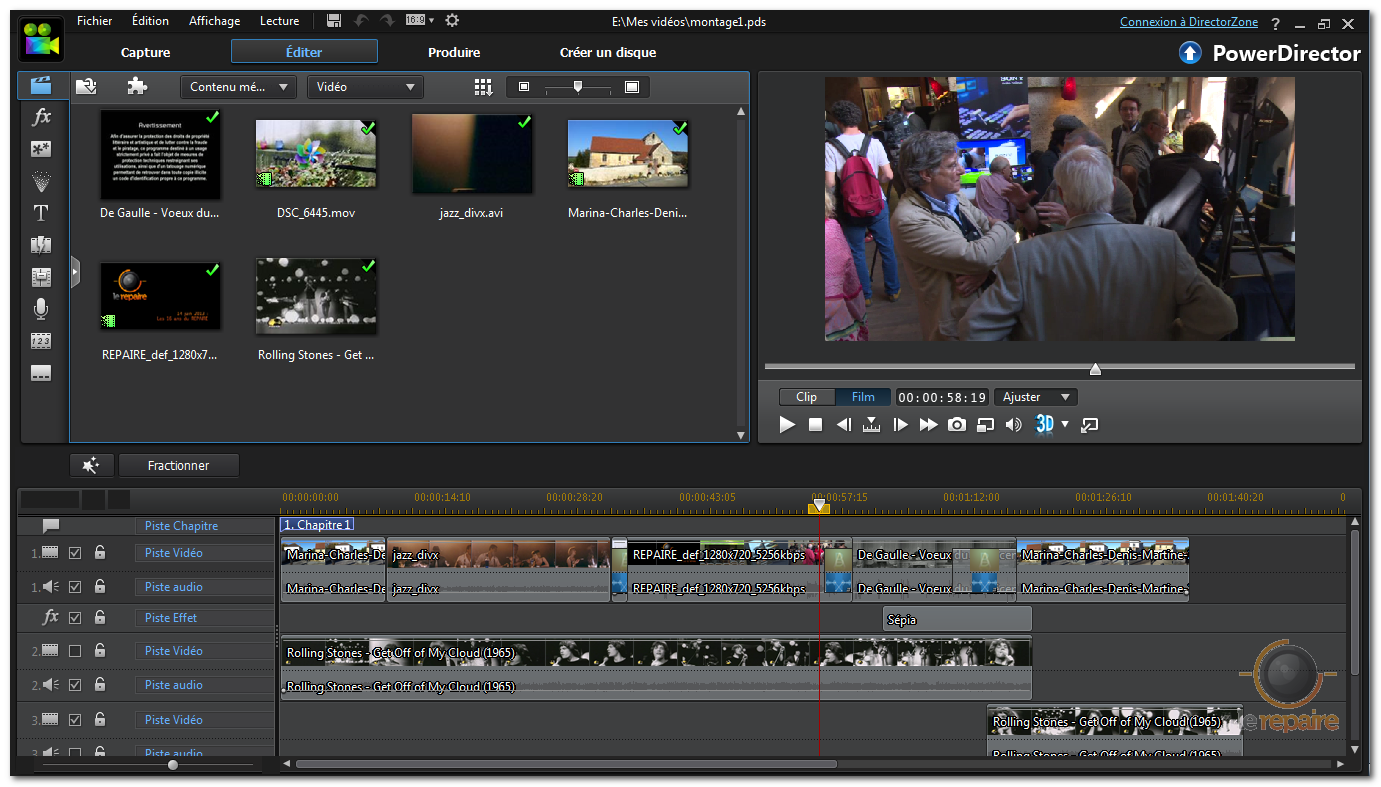
Task: Open the Édition menu
Action: 150,21
